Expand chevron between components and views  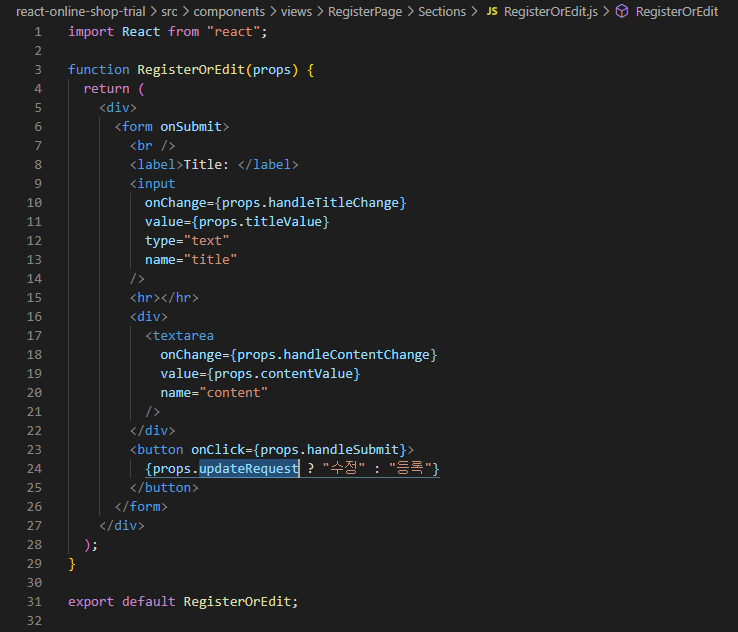coord(273,11)
